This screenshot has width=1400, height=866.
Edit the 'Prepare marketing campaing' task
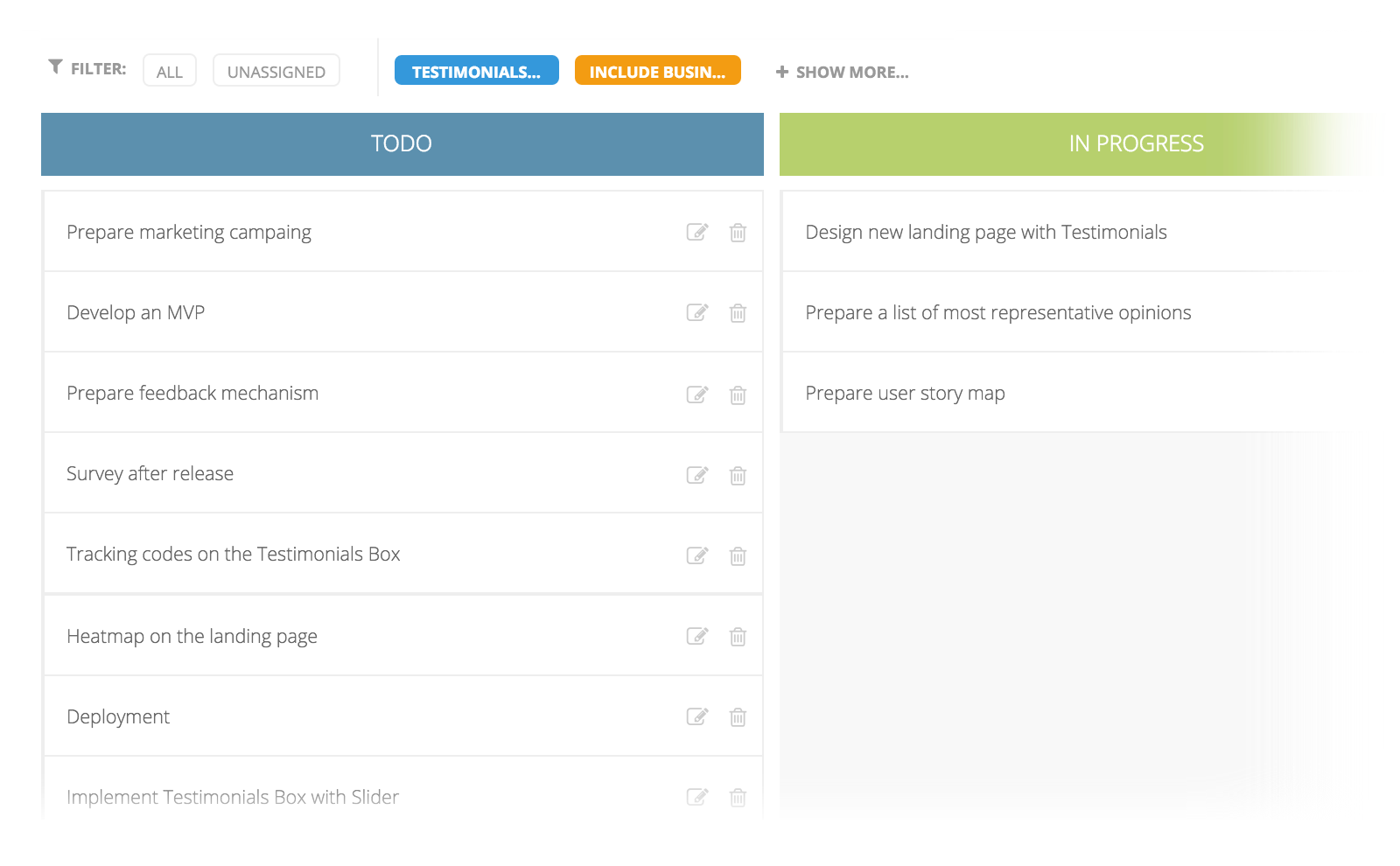[x=696, y=232]
